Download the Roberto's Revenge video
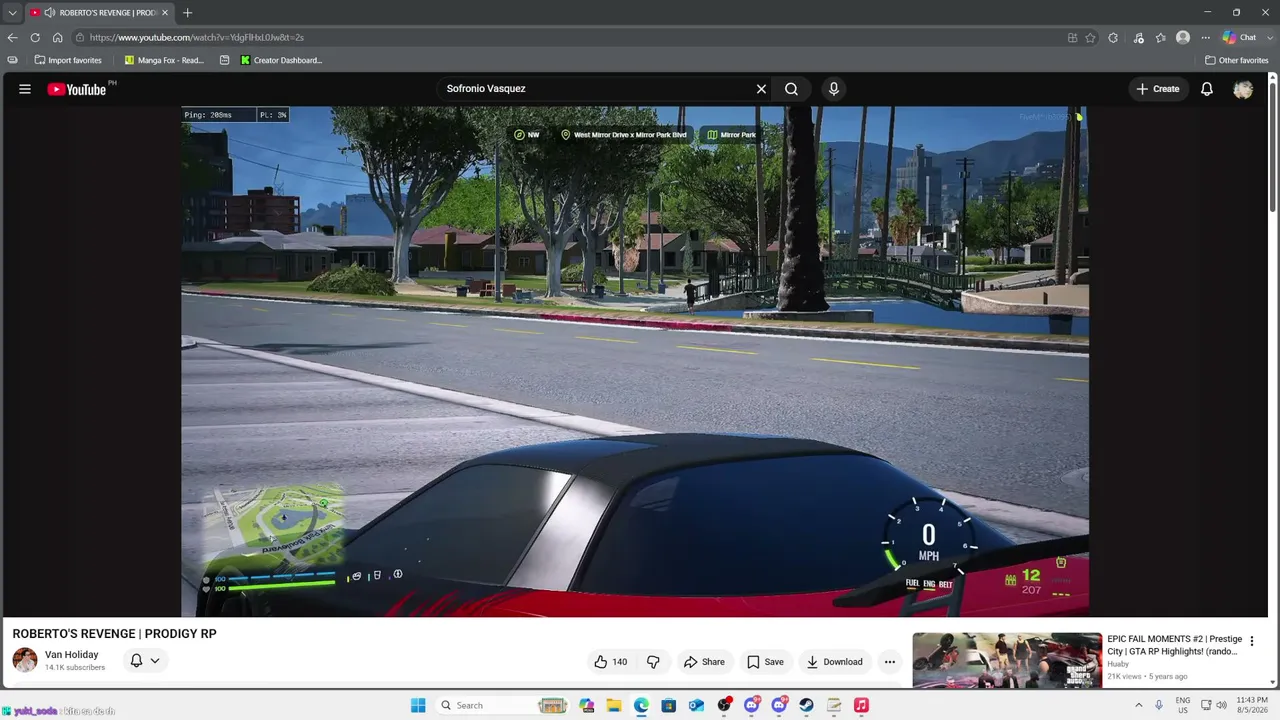 coord(835,662)
